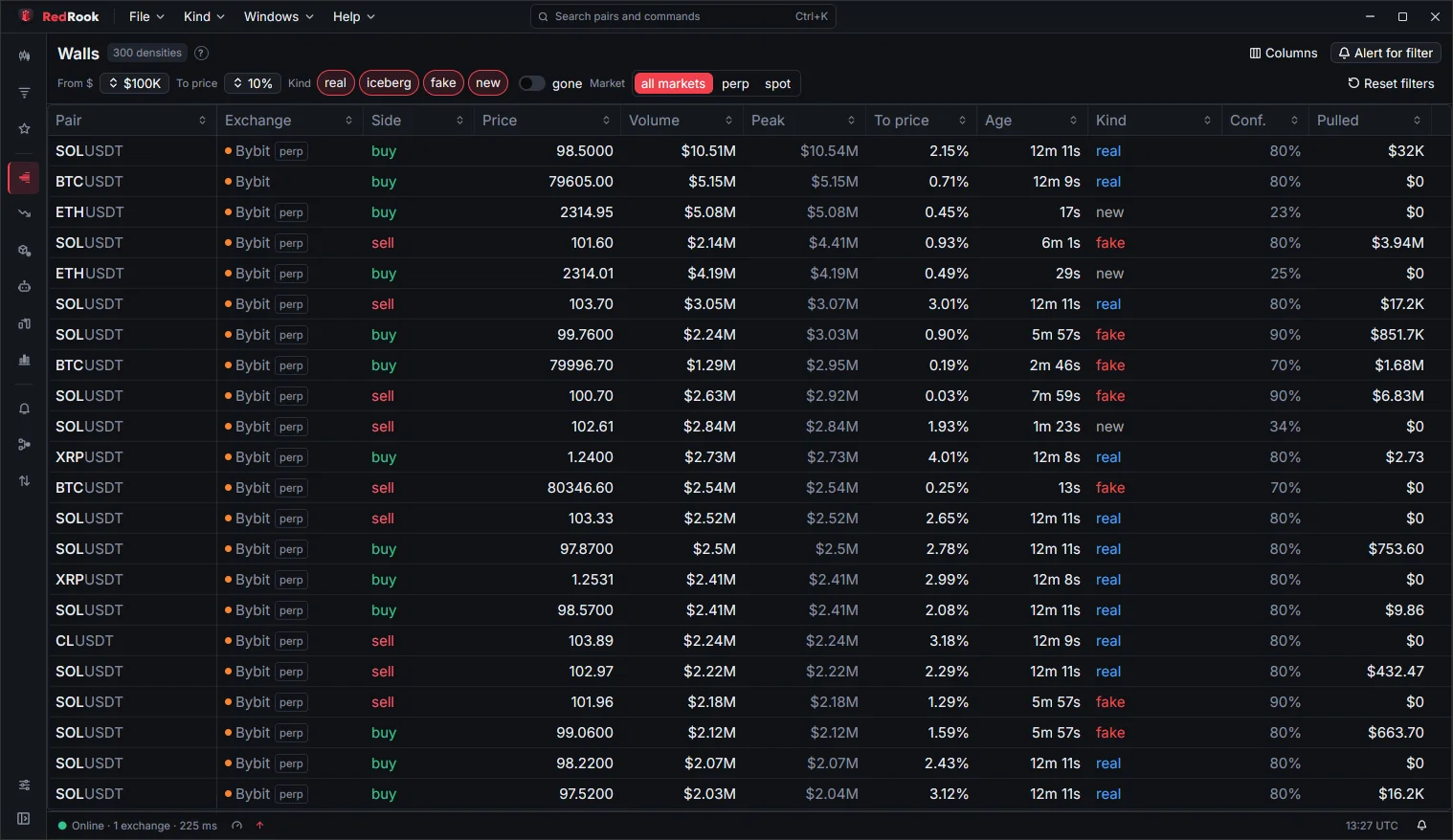1453x840 pixels.
Task: Open the sliders settings sidebar icon
Action: [x=24, y=785]
